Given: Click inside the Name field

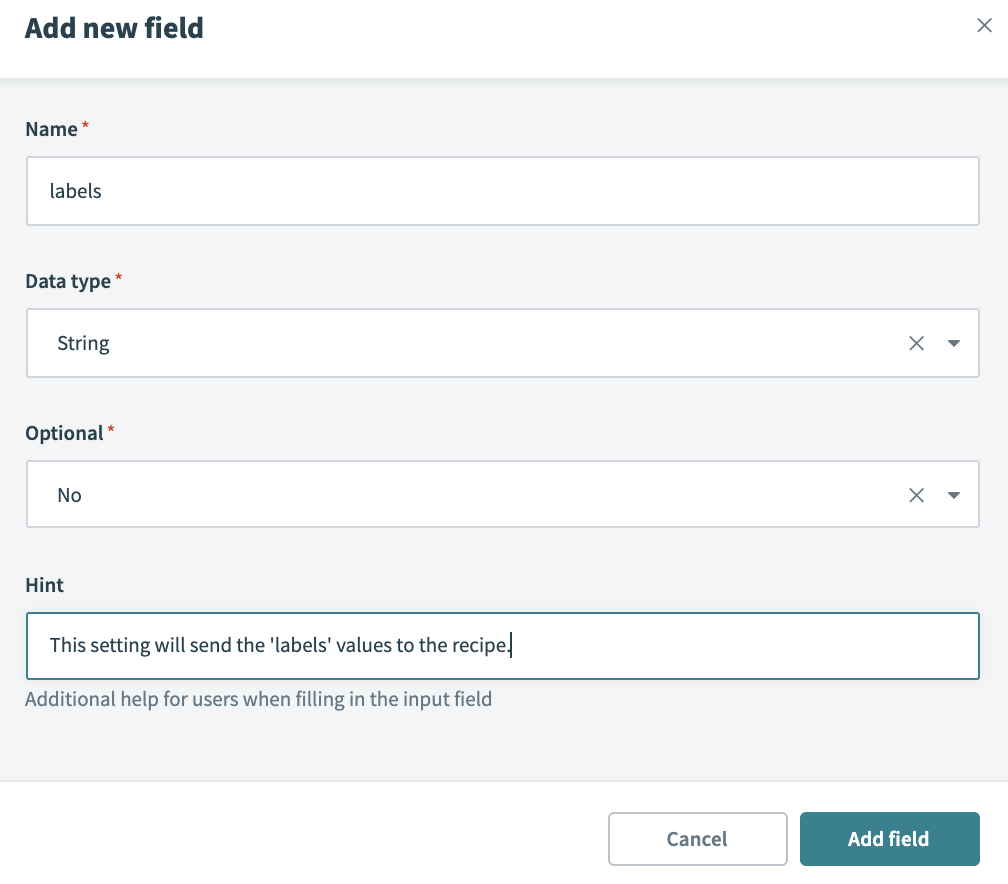Looking at the screenshot, I should pyautogui.click(x=400, y=191).
